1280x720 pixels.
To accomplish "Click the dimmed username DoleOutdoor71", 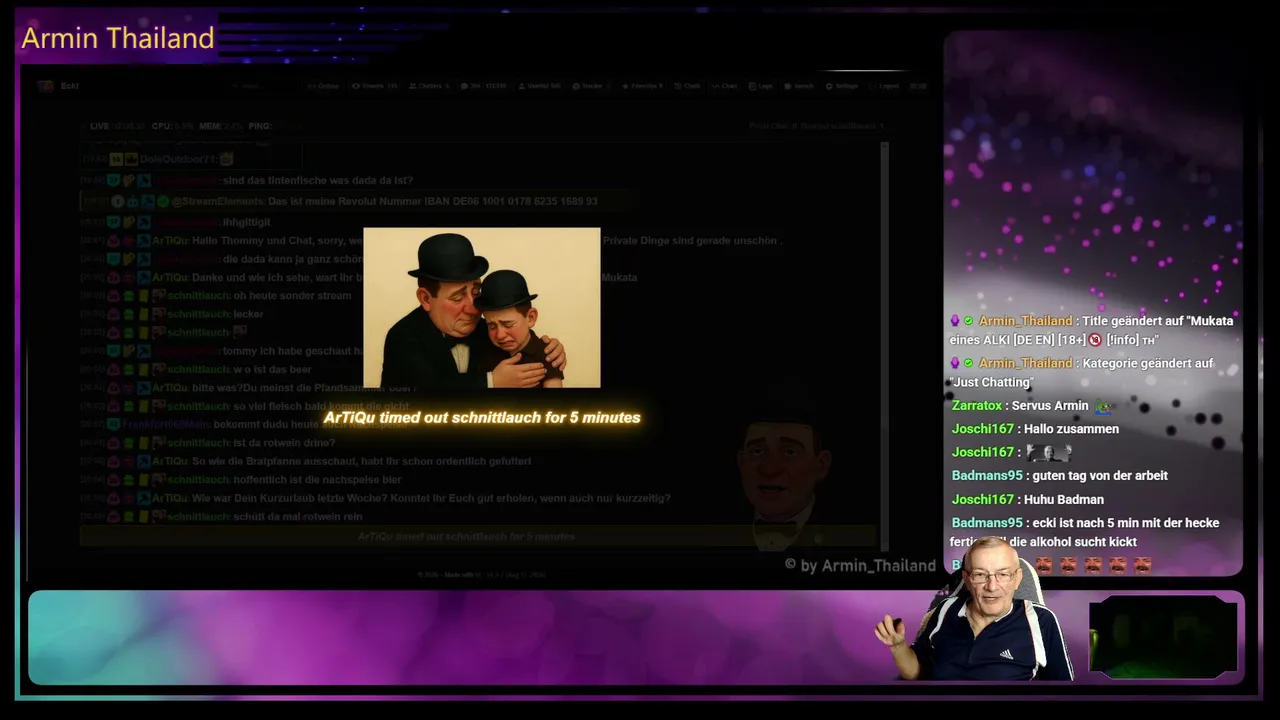I will point(178,159).
